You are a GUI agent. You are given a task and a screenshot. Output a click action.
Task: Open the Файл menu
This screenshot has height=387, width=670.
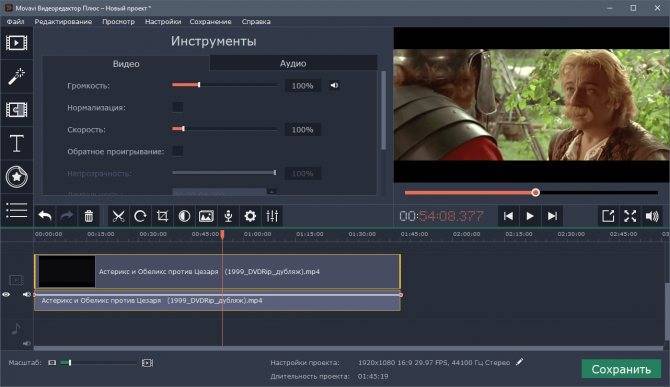tap(15, 21)
